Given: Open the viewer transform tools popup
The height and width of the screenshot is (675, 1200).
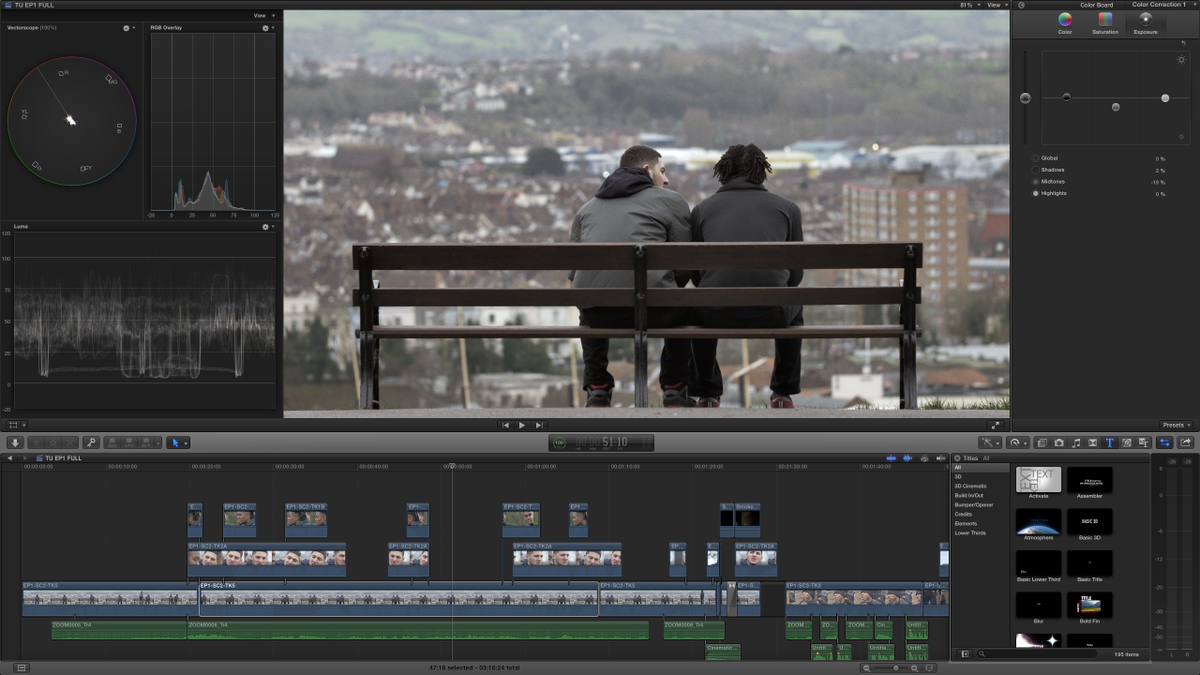Looking at the screenshot, I should pos(16,425).
